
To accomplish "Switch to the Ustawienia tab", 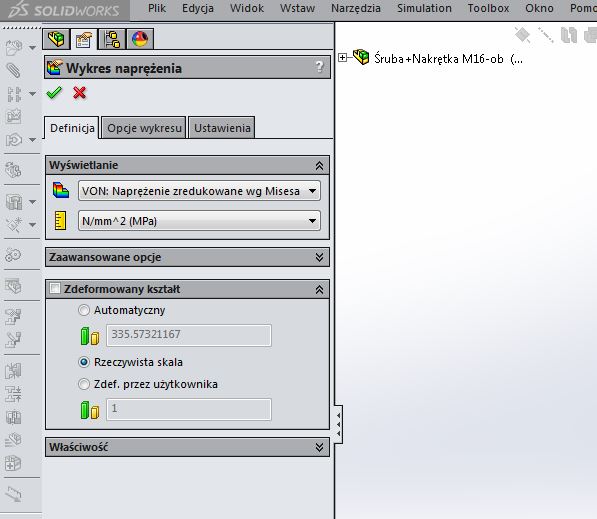I will [222, 128].
